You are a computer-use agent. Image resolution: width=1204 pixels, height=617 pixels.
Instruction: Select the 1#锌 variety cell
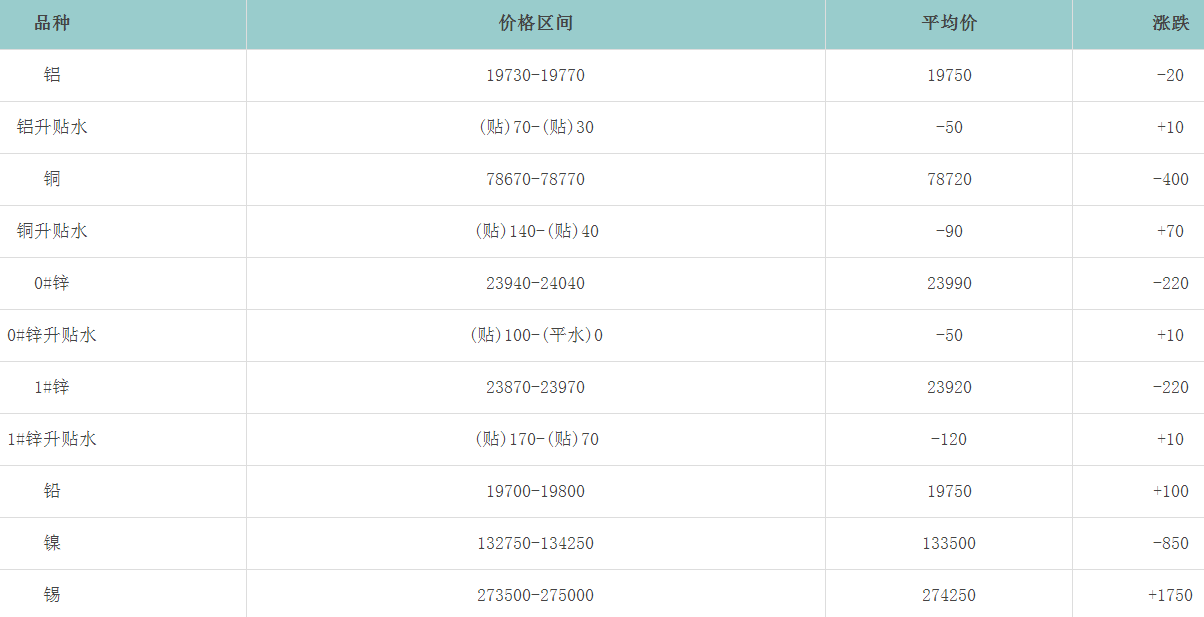(x=52, y=387)
